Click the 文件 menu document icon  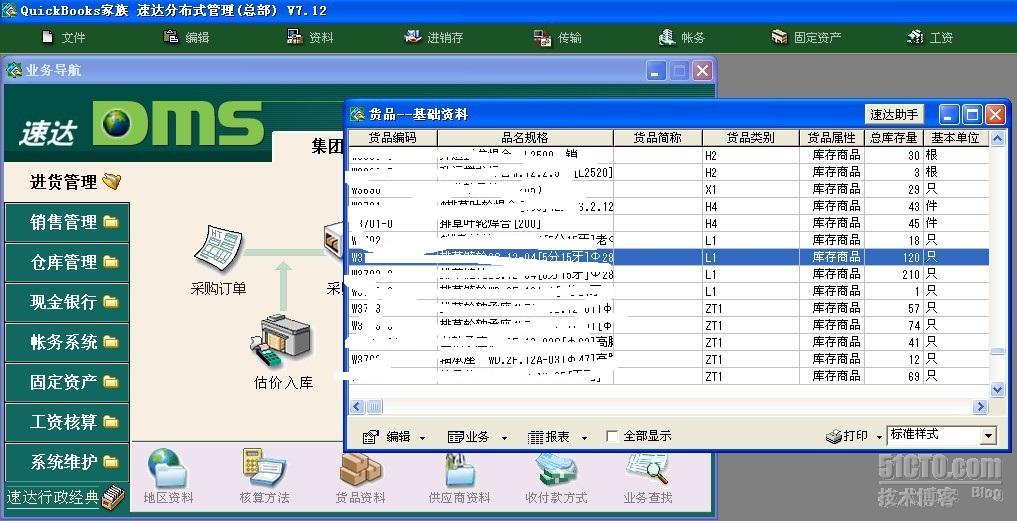[47, 37]
